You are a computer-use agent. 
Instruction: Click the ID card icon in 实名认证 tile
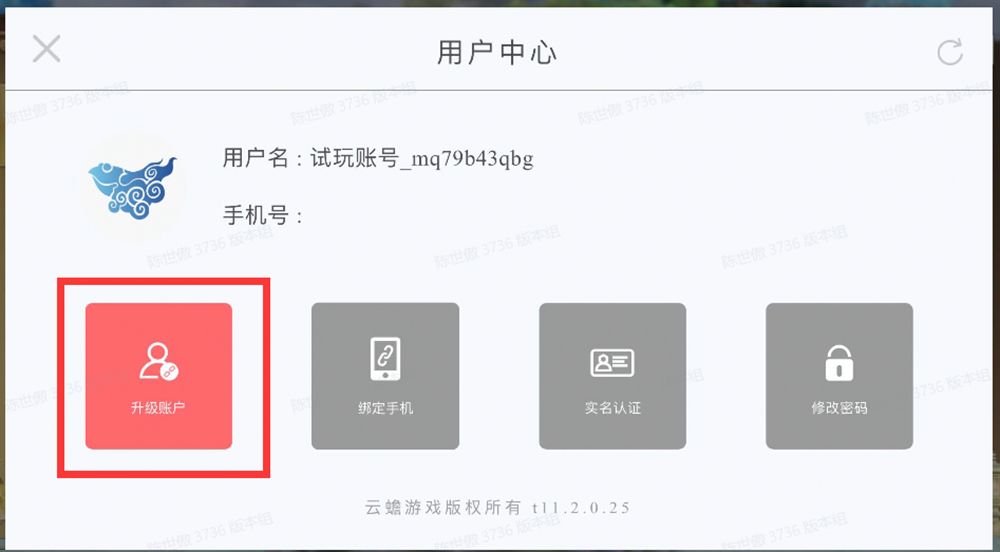(x=612, y=363)
